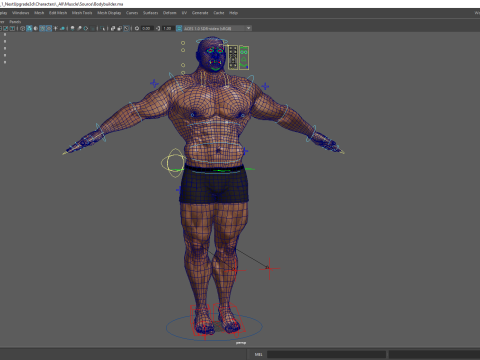Select the blue cross control near right shoulder
The height and width of the screenshot is (360, 480).
(x=265, y=86)
